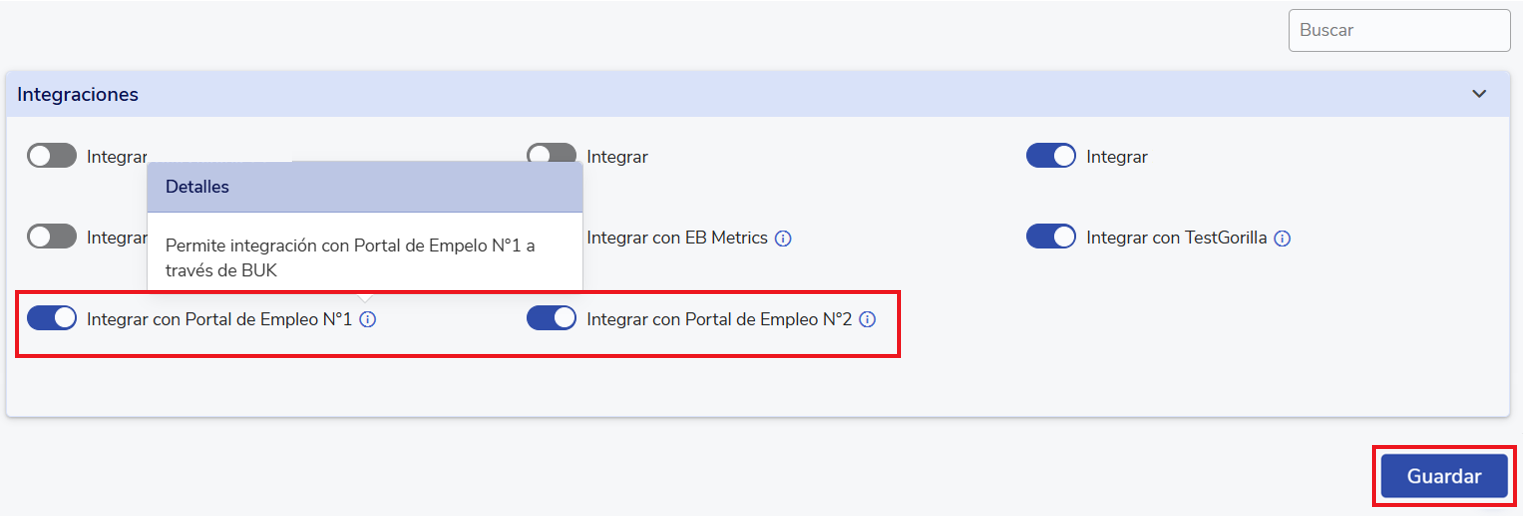The width and height of the screenshot is (1523, 516).
Task: Switch off Portal de Empleo N°2 integration
Action: click(x=552, y=318)
